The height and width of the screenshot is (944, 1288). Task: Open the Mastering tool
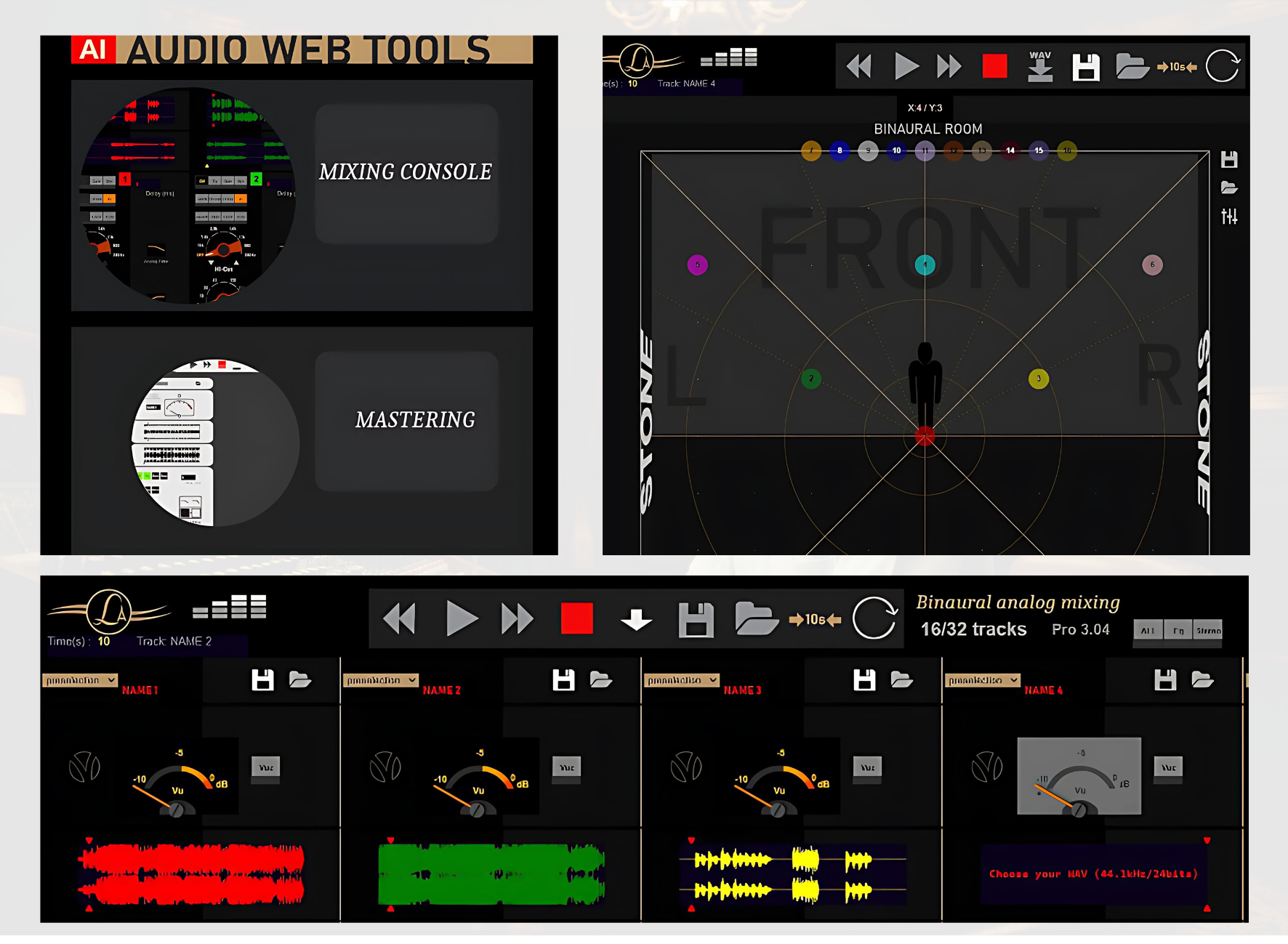pos(414,421)
